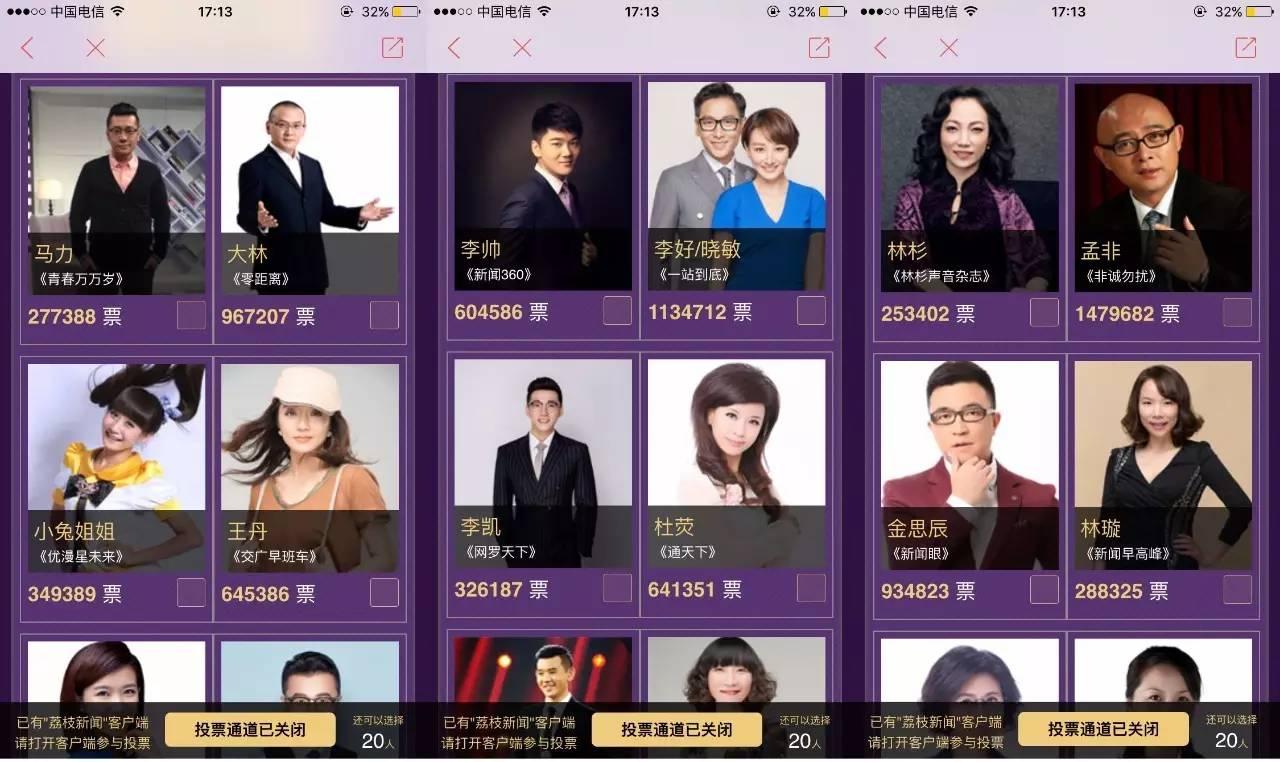Open 大林's photo card

tap(310, 190)
